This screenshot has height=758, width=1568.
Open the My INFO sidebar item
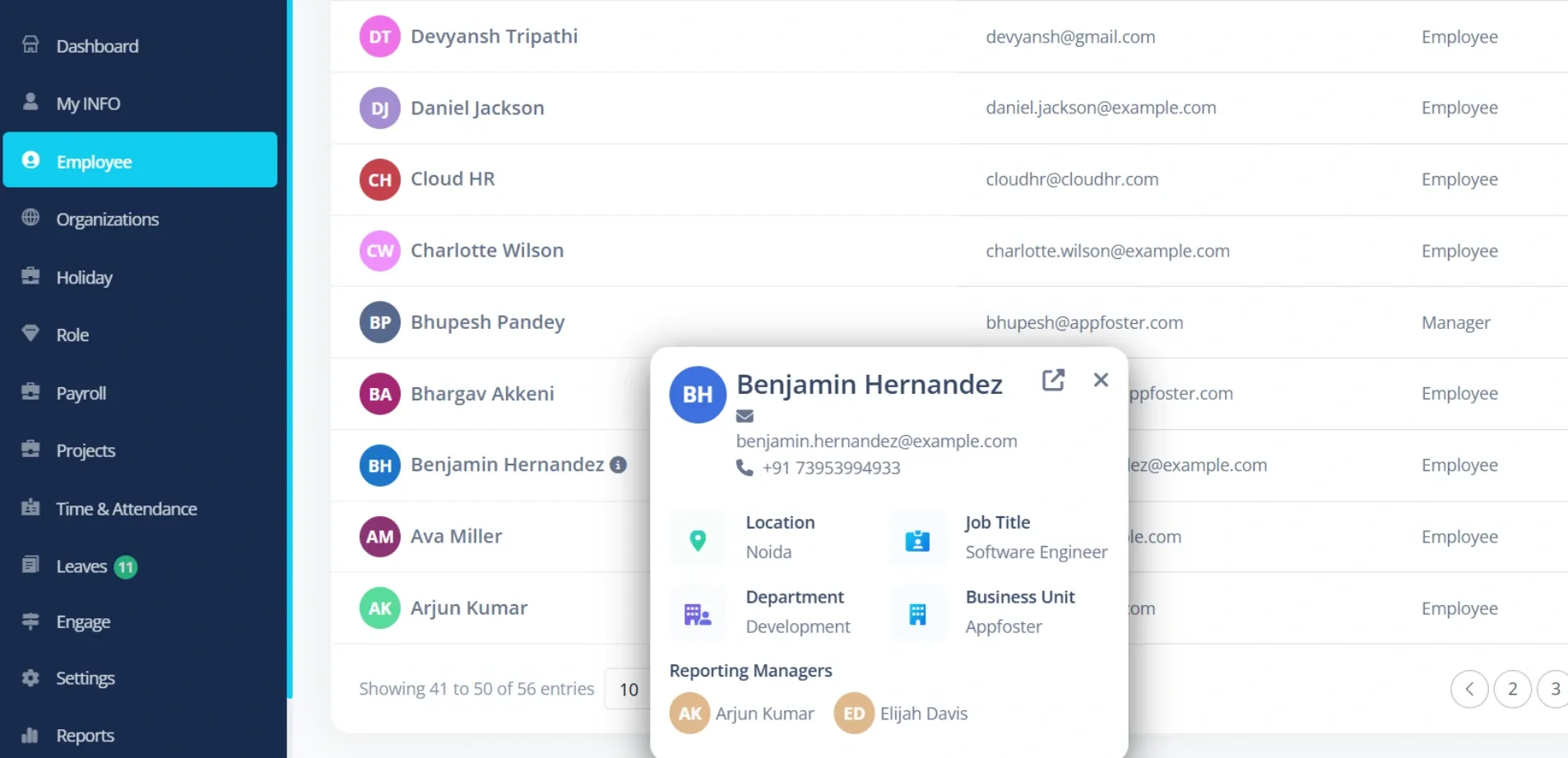click(88, 104)
